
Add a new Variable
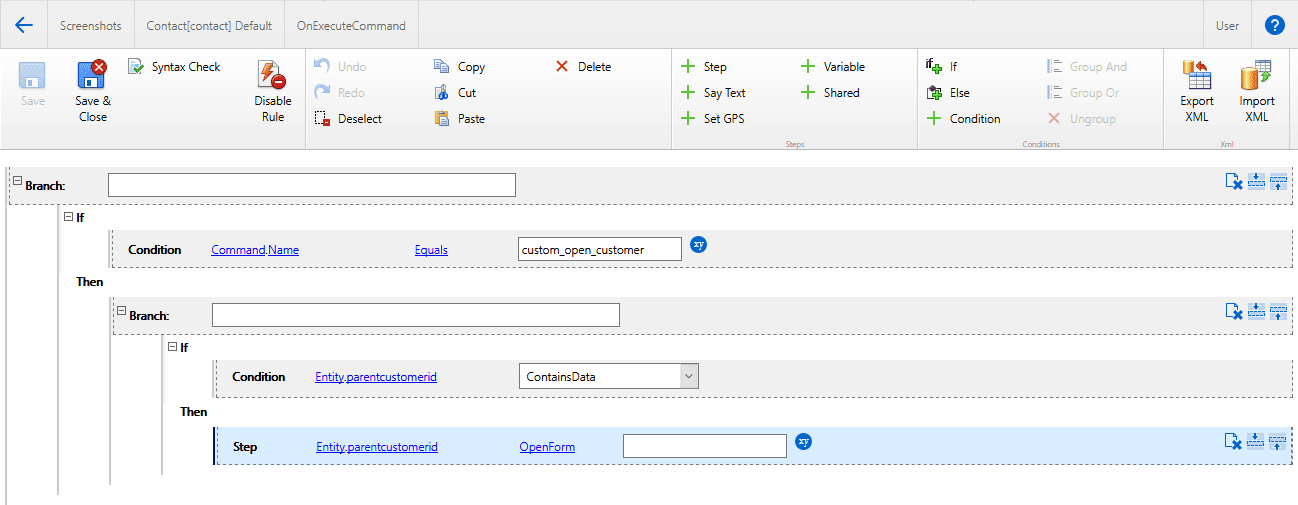(833, 67)
